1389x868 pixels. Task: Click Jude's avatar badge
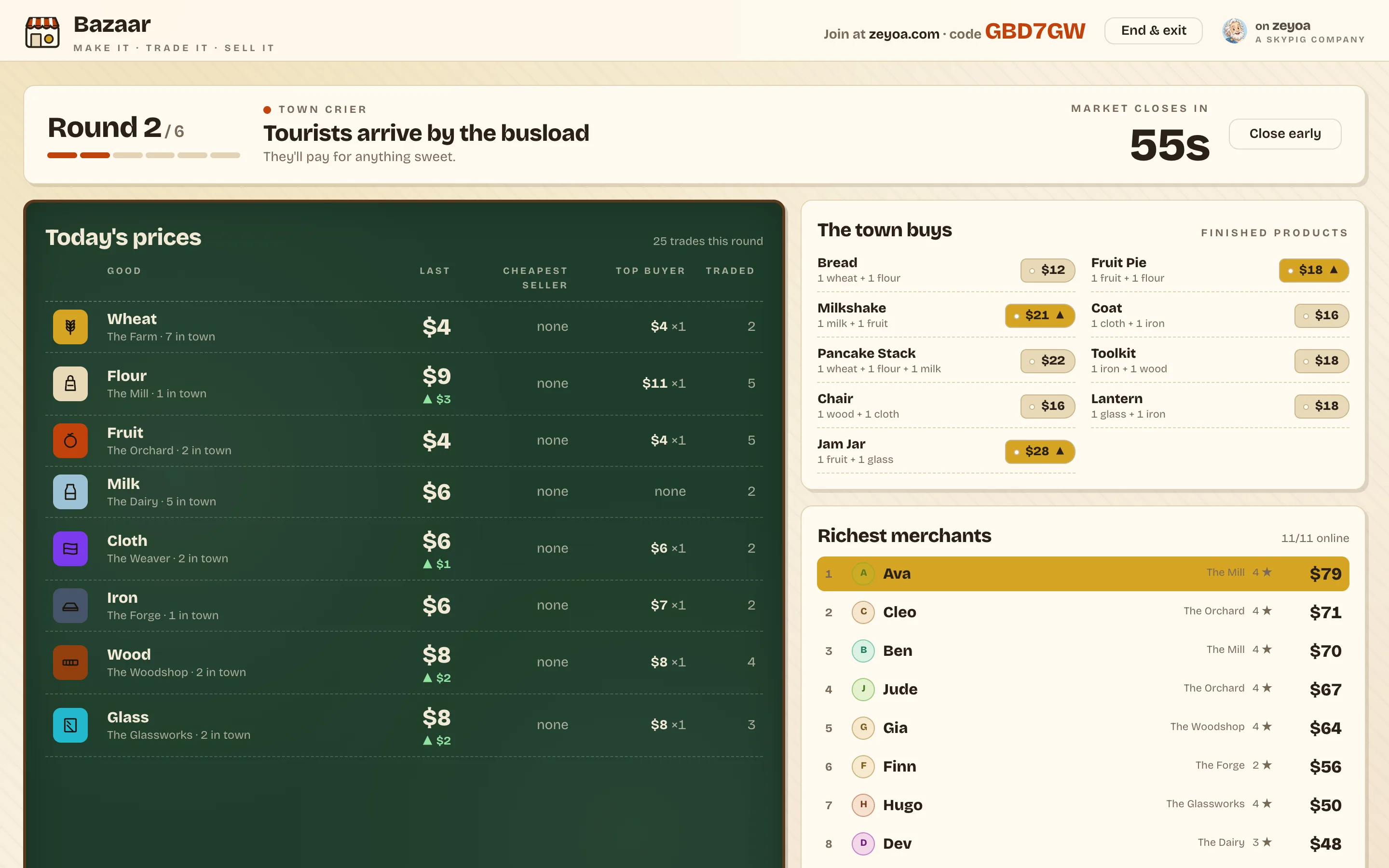[x=863, y=689]
